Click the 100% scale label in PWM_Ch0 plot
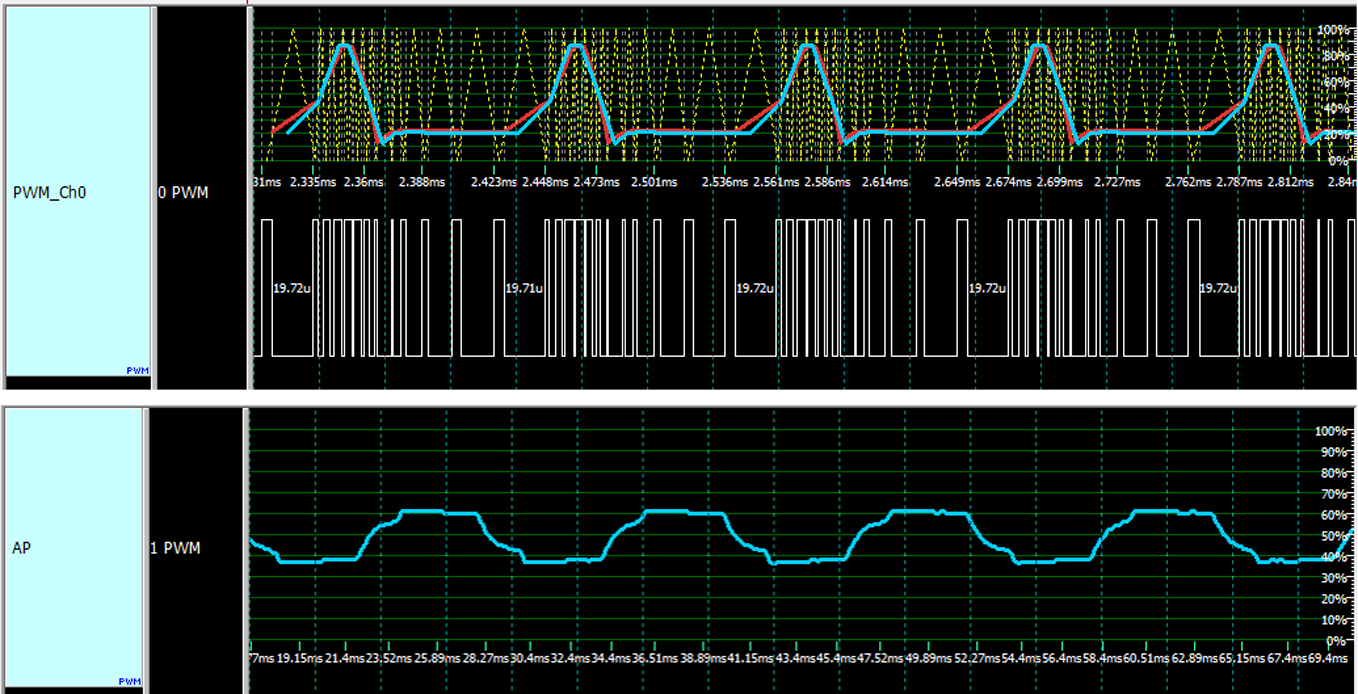 pyautogui.click(x=1333, y=30)
